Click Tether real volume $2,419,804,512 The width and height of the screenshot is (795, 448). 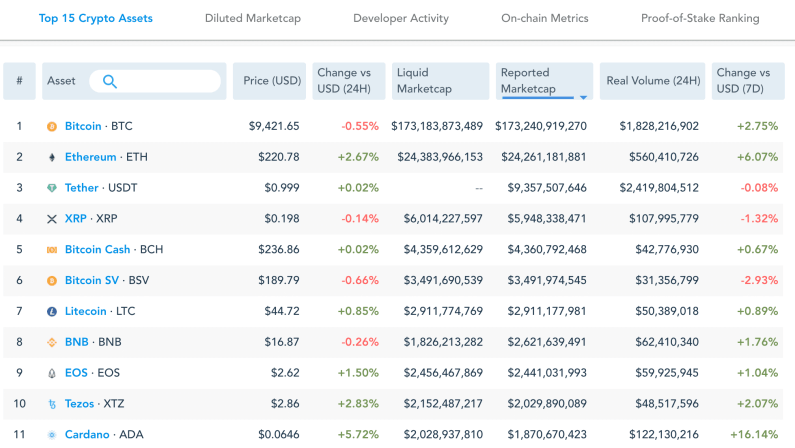point(659,188)
